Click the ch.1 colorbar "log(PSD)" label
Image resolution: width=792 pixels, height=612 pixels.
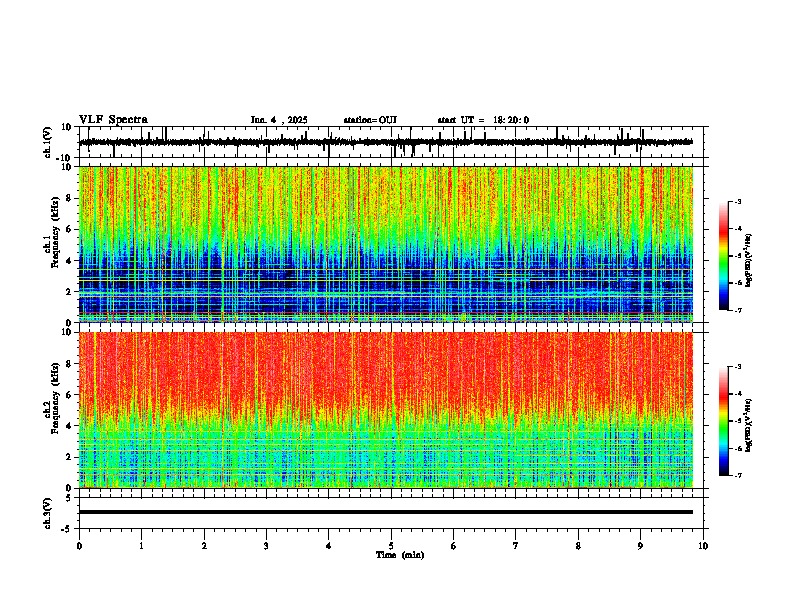[749, 261]
